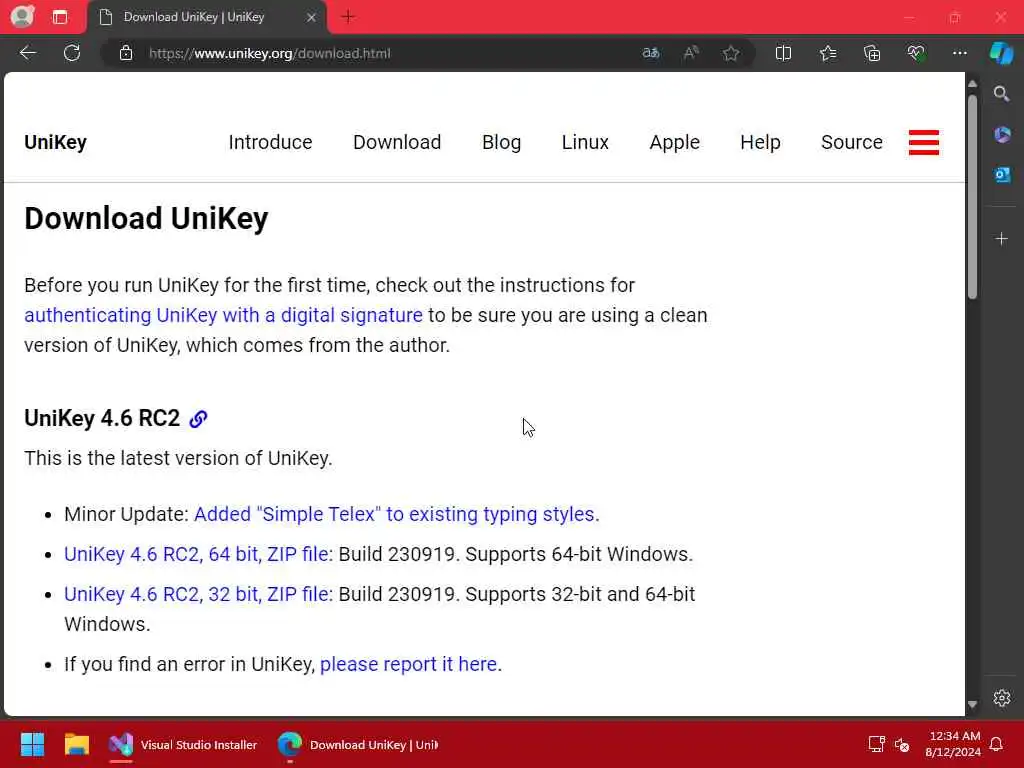1024x768 pixels.
Task: Open split screen view
Action: [783, 54]
